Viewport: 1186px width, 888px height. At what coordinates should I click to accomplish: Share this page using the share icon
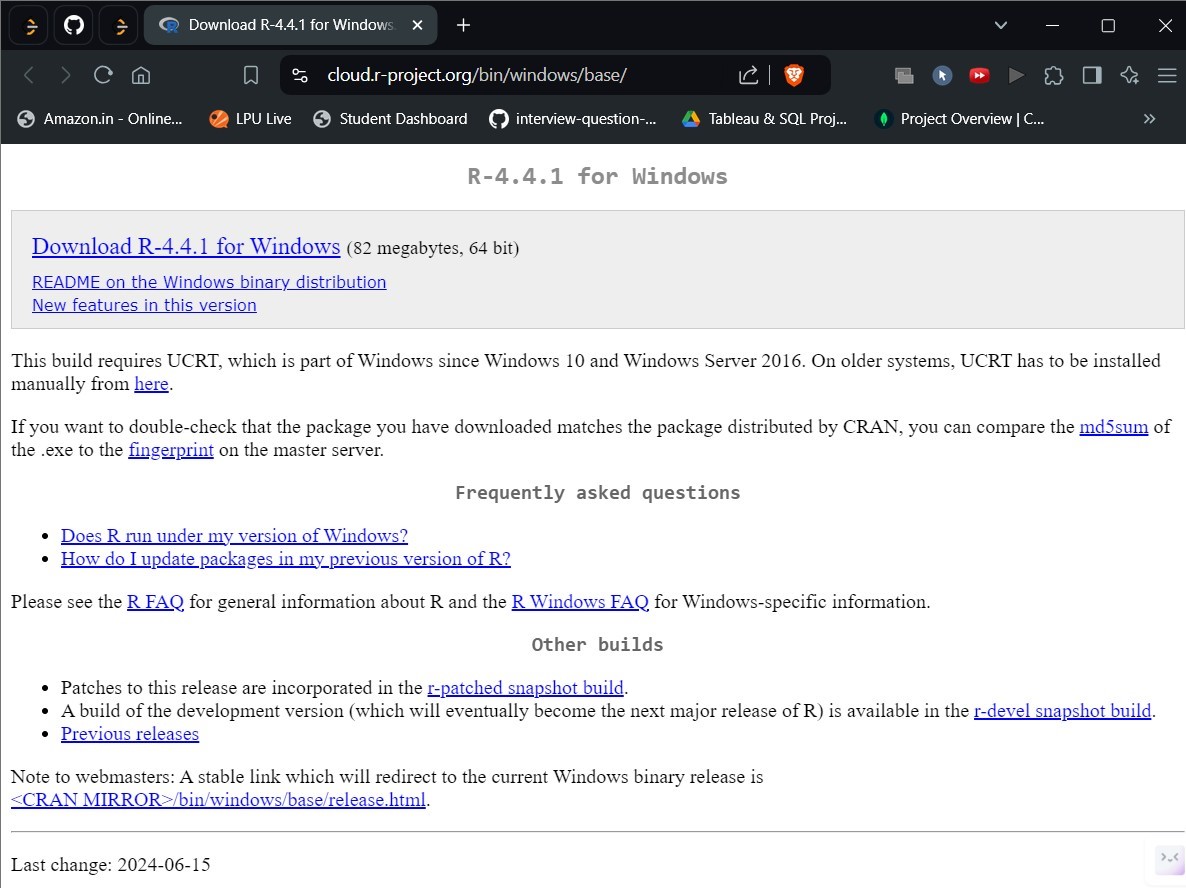748,75
